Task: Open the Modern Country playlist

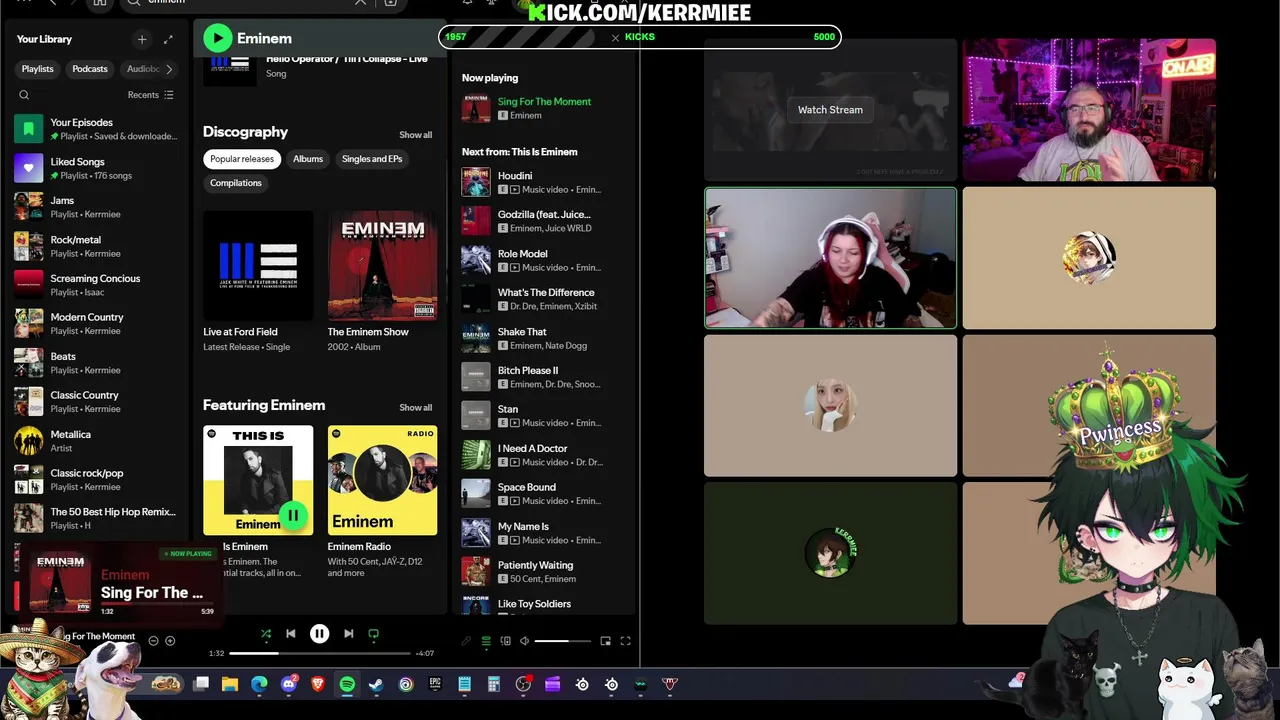Action: (96, 324)
